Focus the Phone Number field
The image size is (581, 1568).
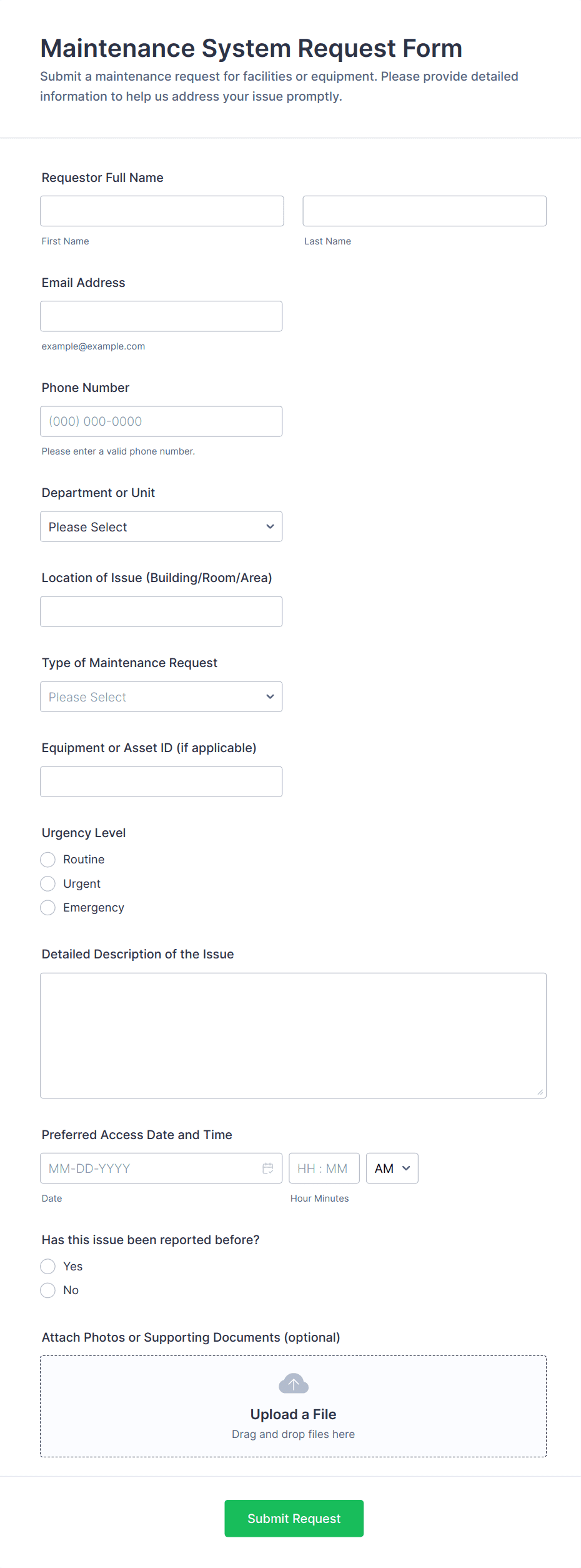pos(161,421)
